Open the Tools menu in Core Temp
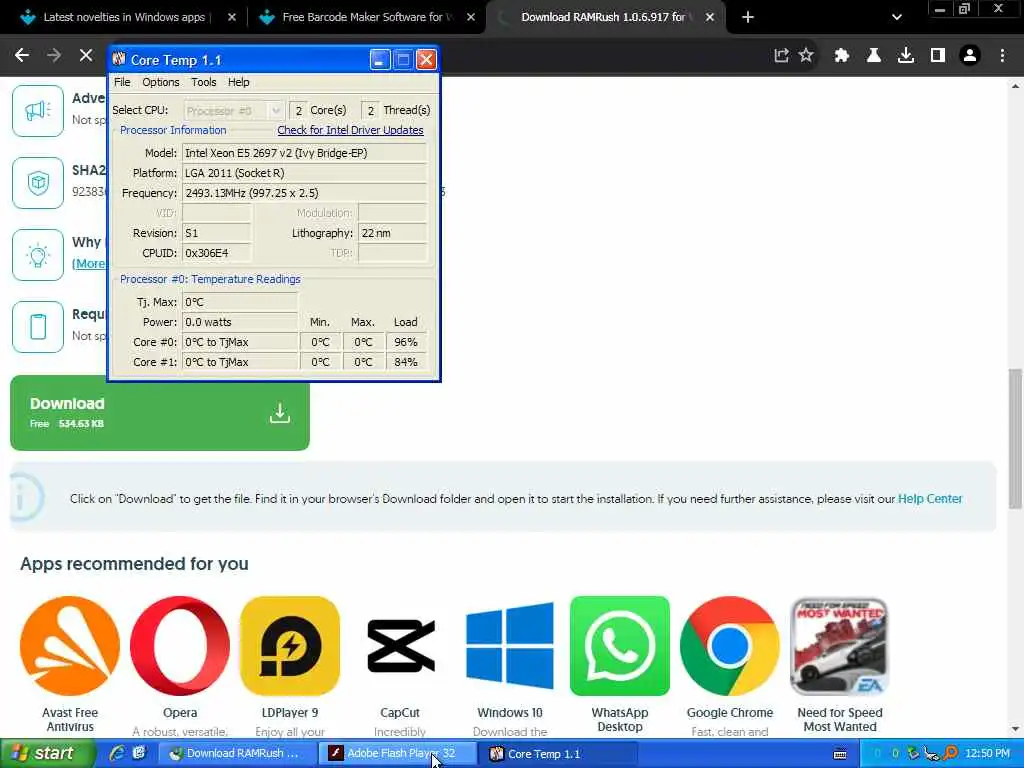Viewport: 1024px width, 768px height. pos(203,82)
